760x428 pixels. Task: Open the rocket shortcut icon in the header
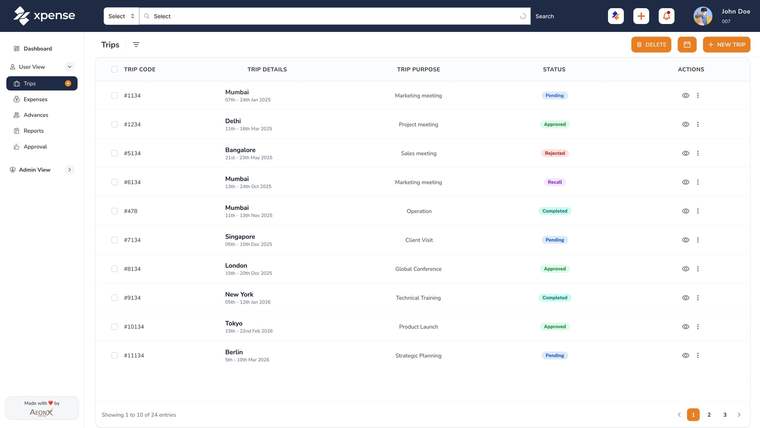(x=616, y=16)
